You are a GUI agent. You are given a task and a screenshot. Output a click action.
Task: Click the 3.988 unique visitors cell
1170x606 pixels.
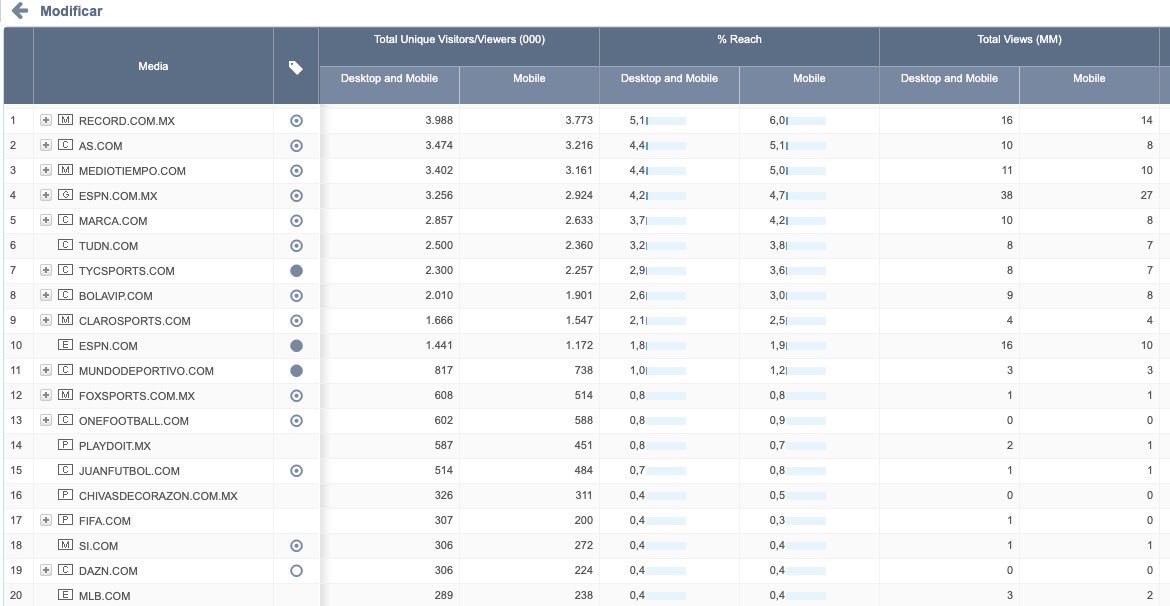pos(390,121)
